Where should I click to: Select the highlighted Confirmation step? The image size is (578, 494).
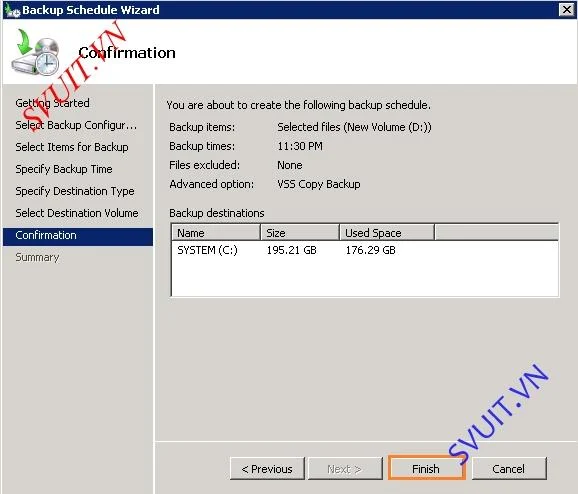click(x=78, y=236)
